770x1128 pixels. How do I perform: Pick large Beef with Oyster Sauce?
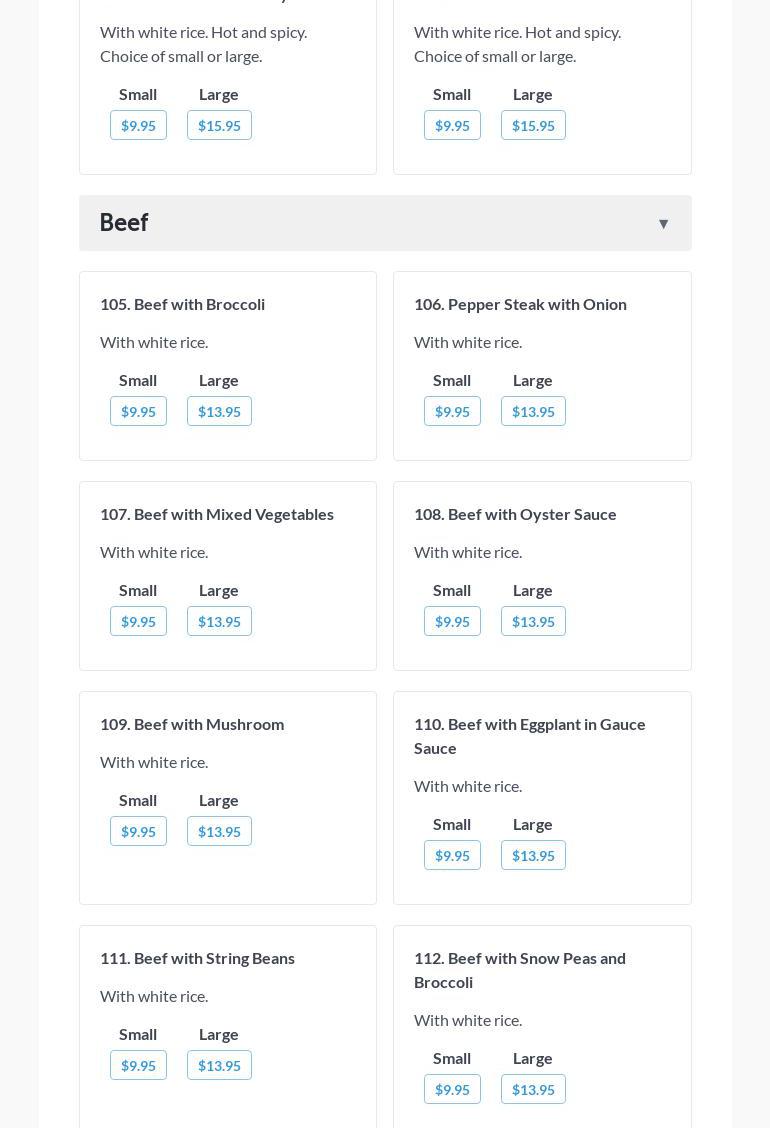(x=533, y=621)
